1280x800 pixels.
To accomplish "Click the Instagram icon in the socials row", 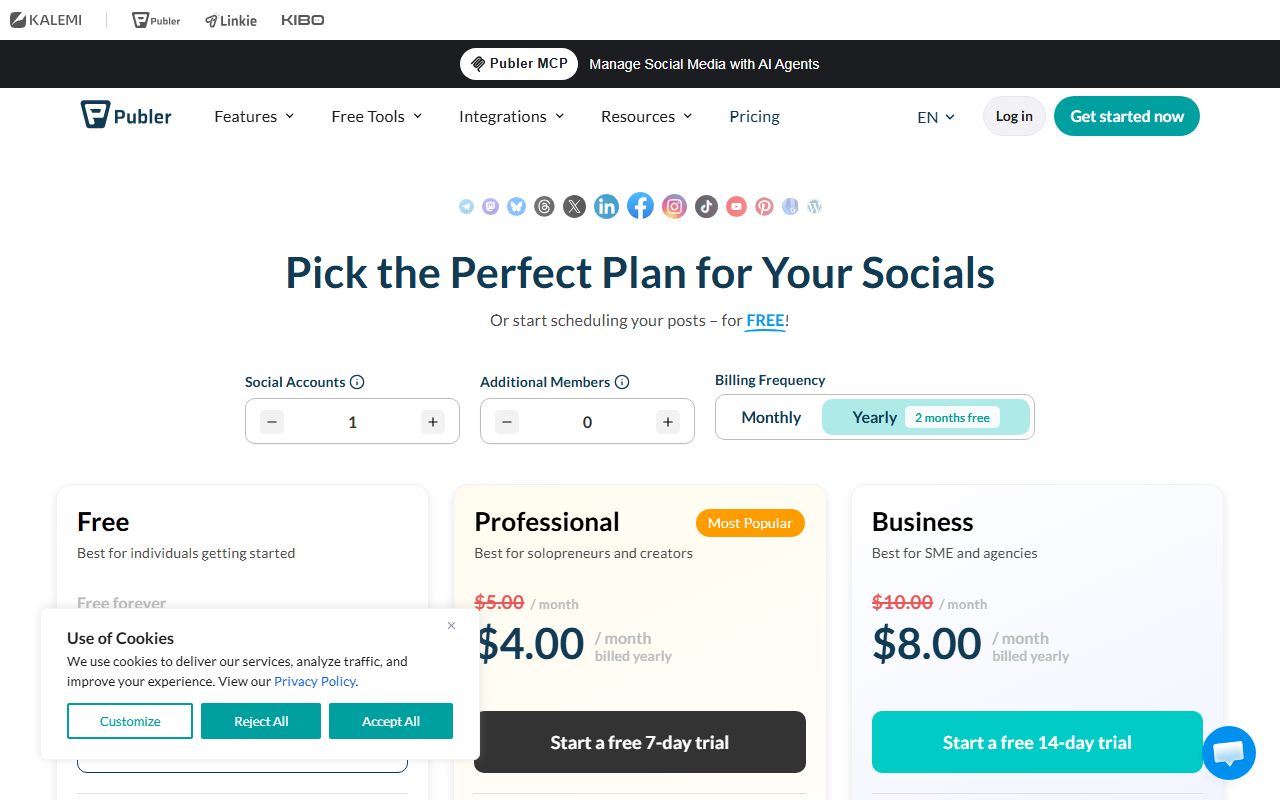I will pyautogui.click(x=675, y=206).
